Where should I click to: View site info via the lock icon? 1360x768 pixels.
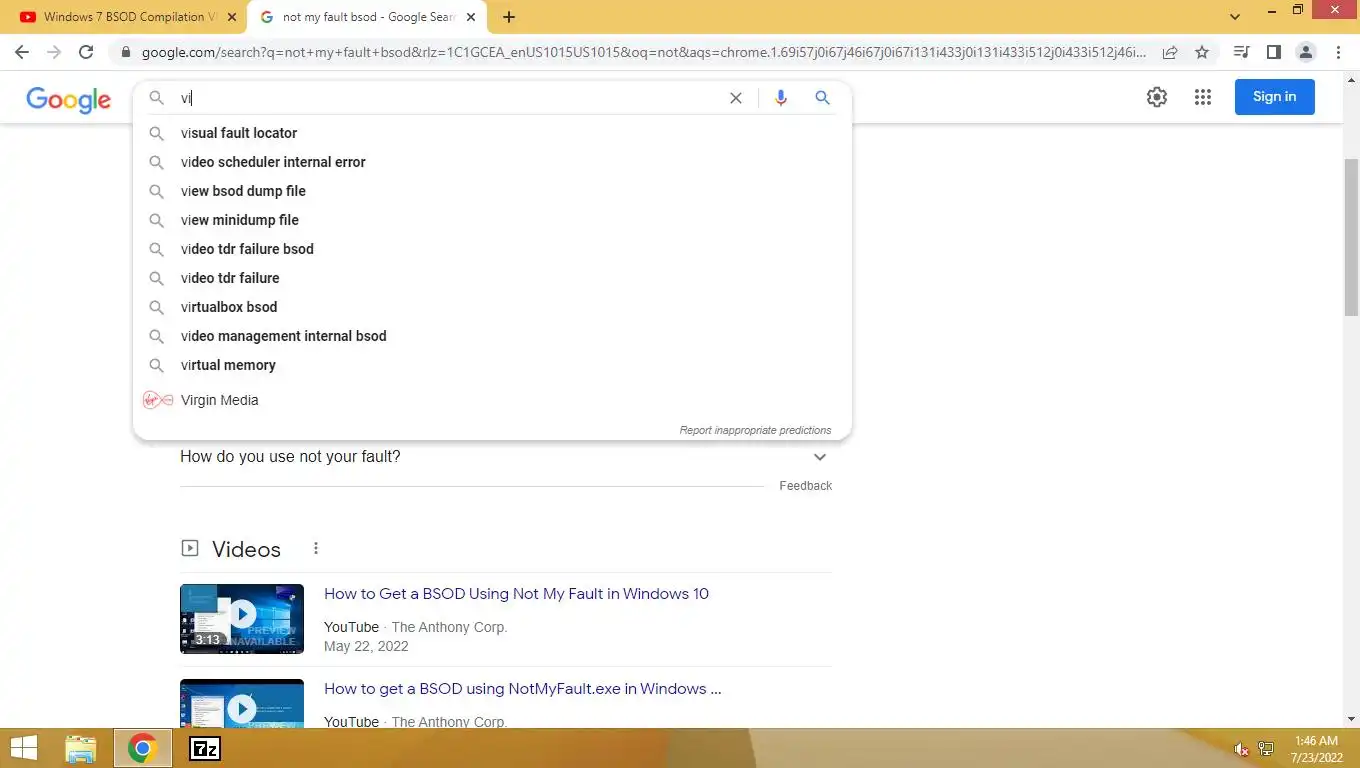[x=126, y=52]
